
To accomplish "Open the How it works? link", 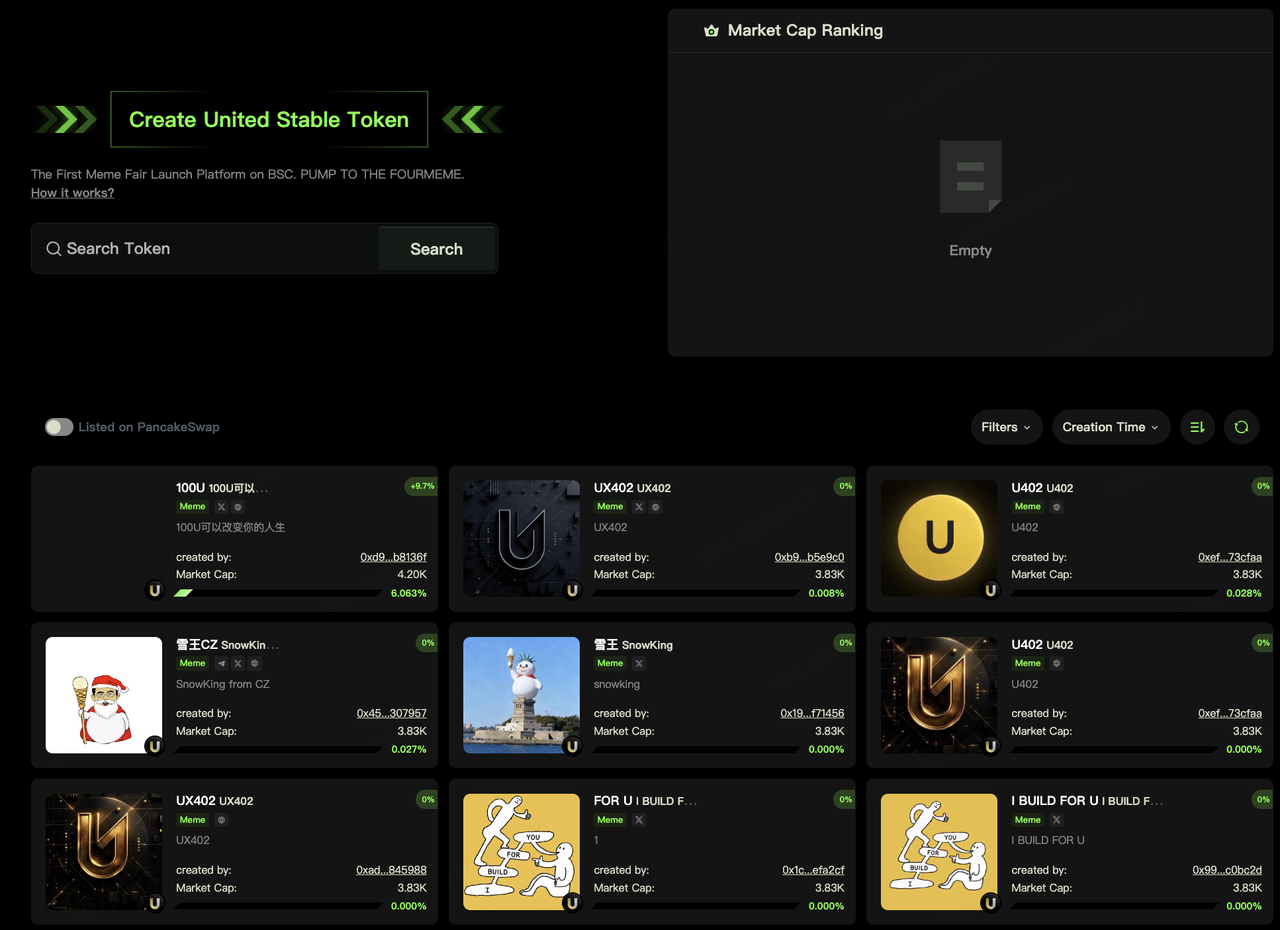I will point(72,193).
